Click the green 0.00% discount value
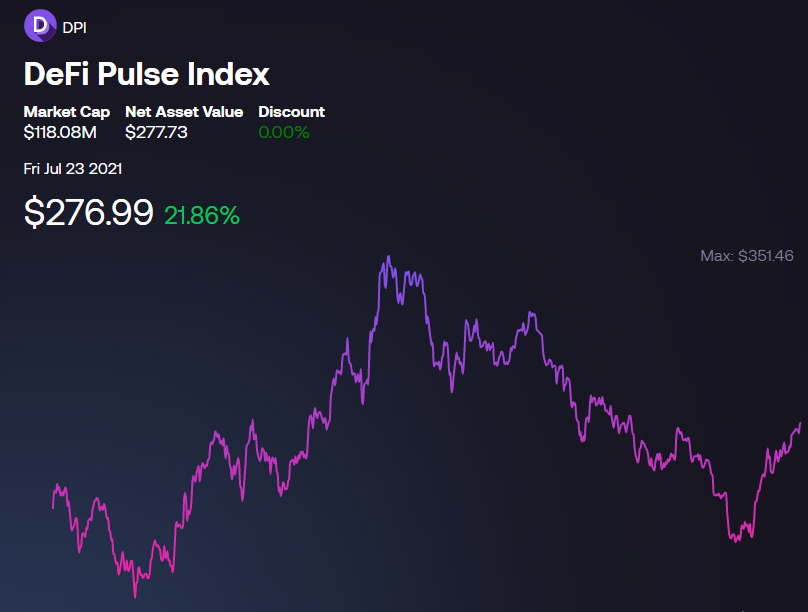 [283, 132]
